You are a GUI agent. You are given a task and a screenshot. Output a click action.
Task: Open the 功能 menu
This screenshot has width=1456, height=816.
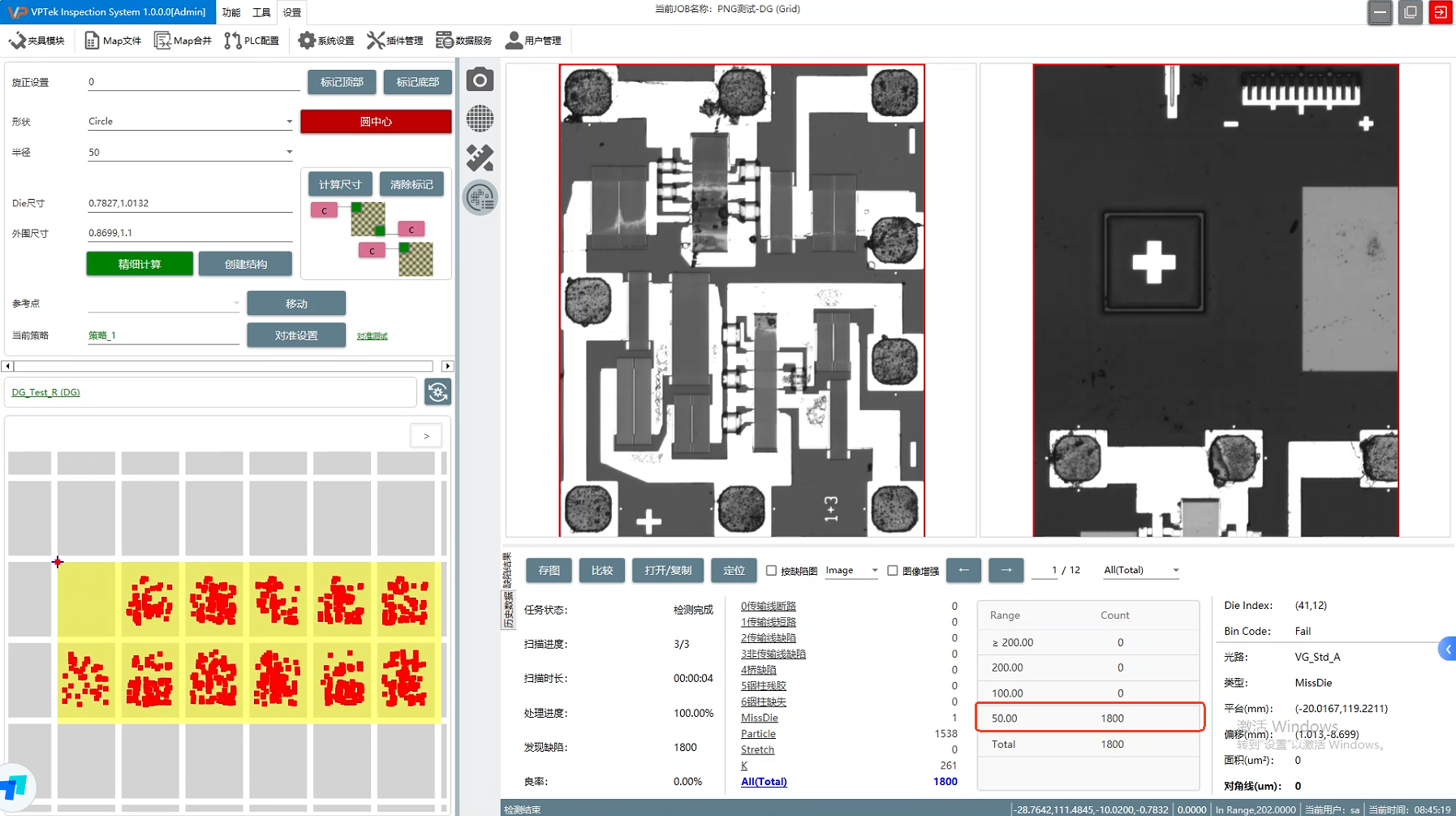pos(231,12)
